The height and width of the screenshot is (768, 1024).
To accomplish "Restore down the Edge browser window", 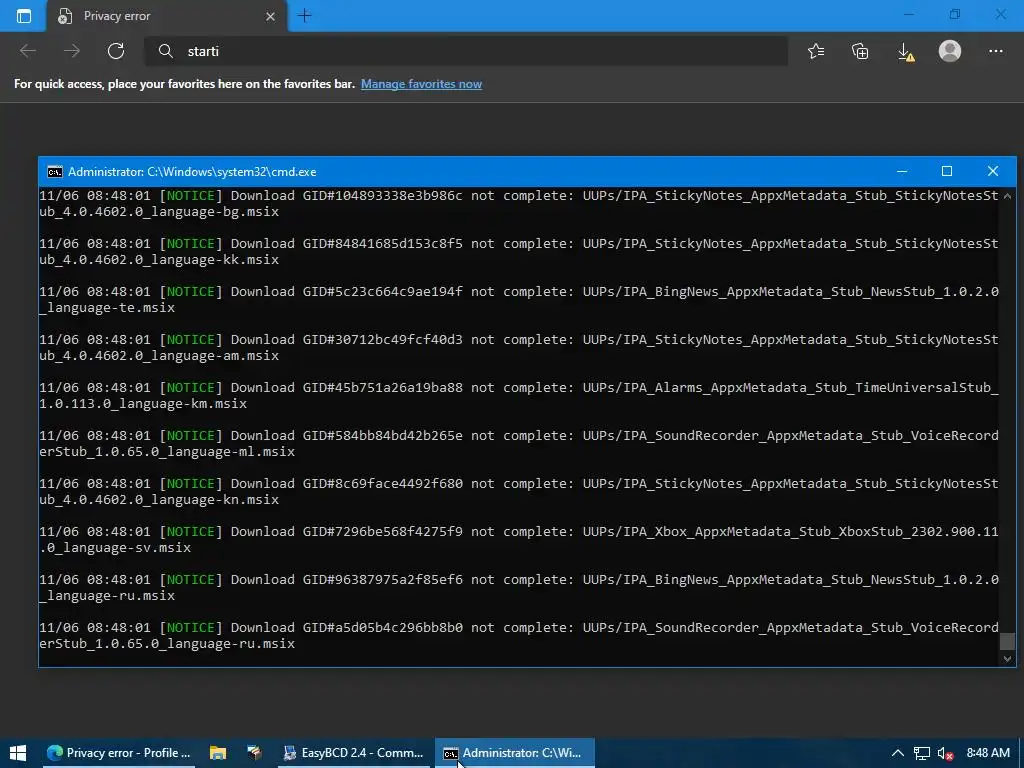I will pos(955,14).
